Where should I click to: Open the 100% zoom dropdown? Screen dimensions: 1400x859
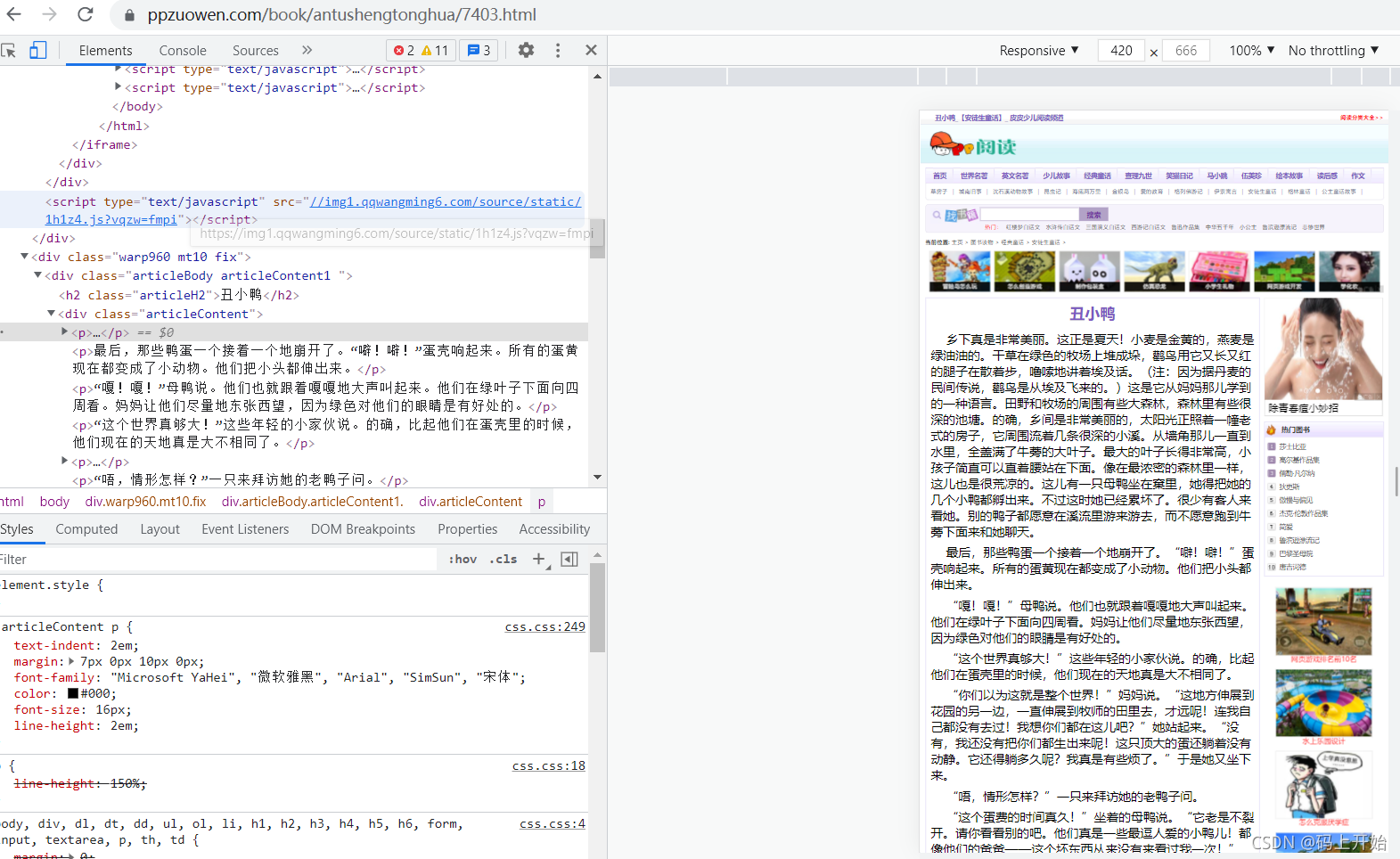click(x=1252, y=51)
